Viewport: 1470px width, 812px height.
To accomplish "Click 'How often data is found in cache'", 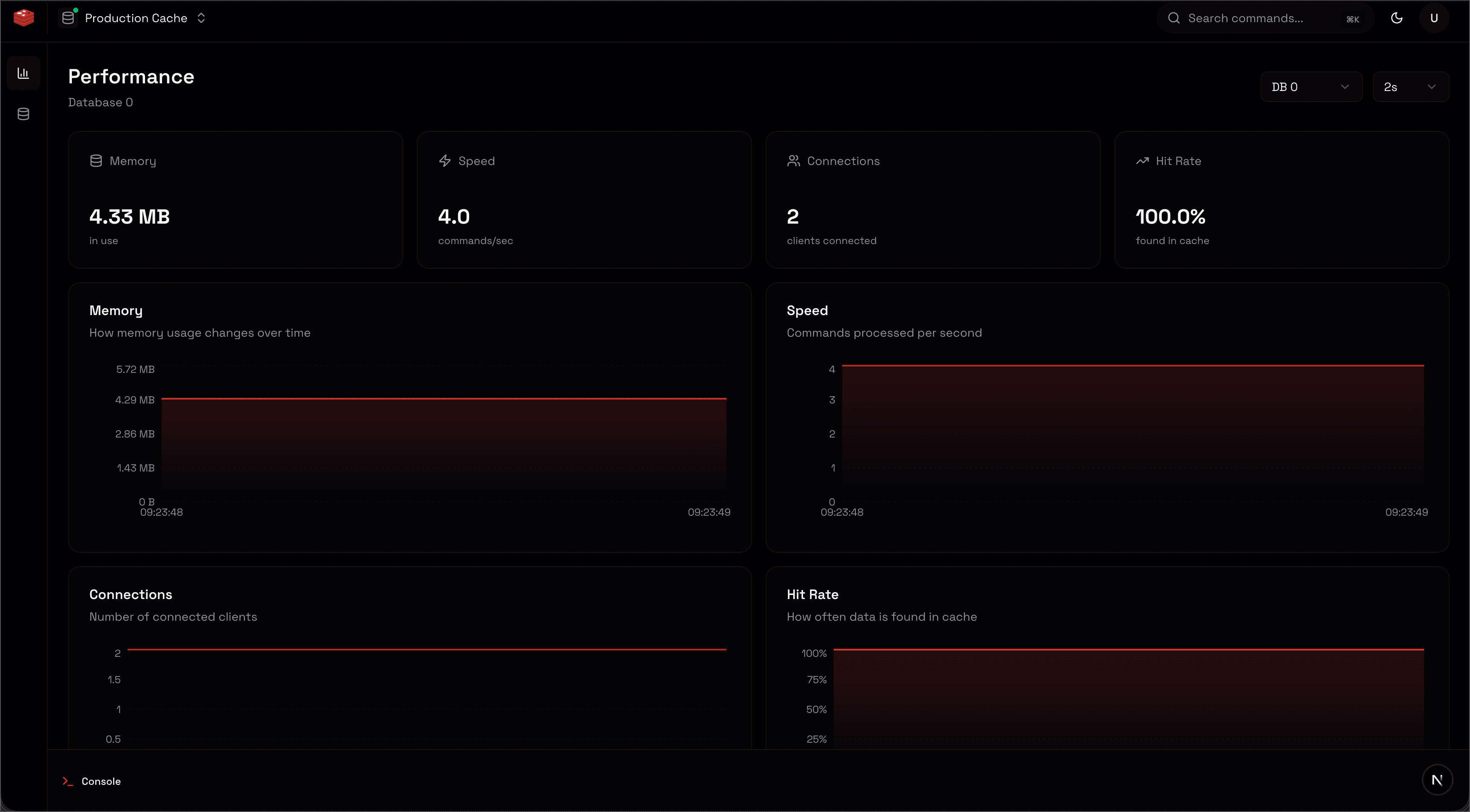I will (882, 616).
